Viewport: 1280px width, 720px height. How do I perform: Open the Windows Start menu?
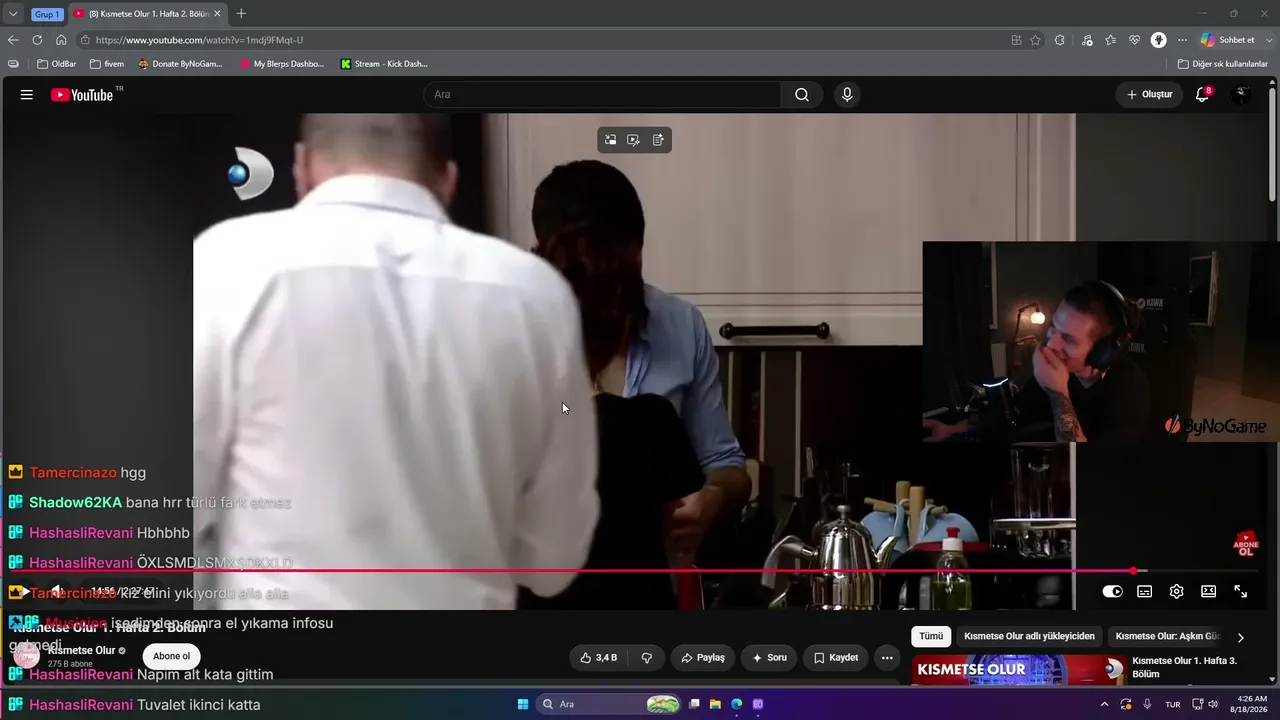click(x=523, y=704)
